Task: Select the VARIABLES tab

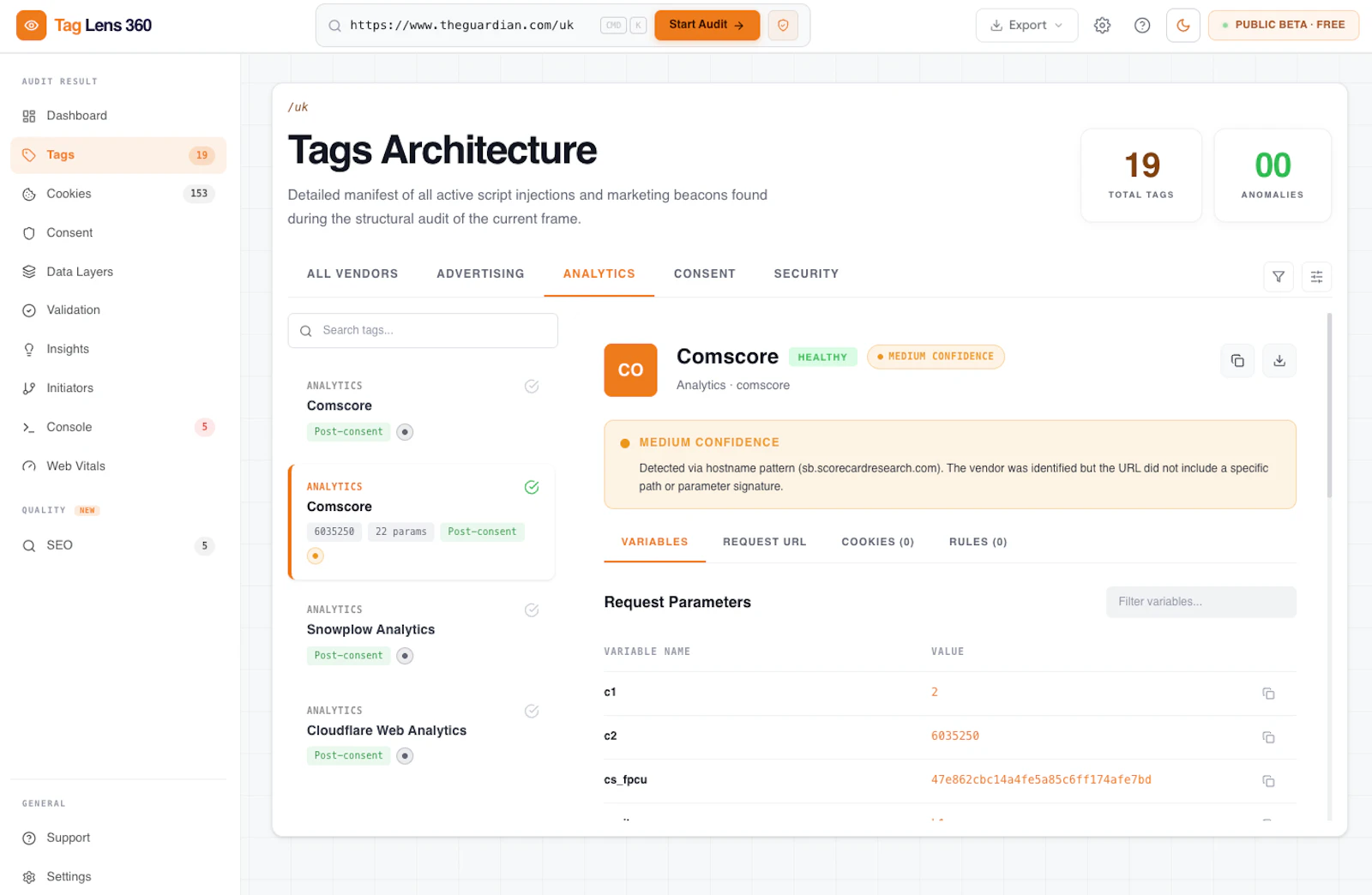Action: pyautogui.click(x=655, y=543)
